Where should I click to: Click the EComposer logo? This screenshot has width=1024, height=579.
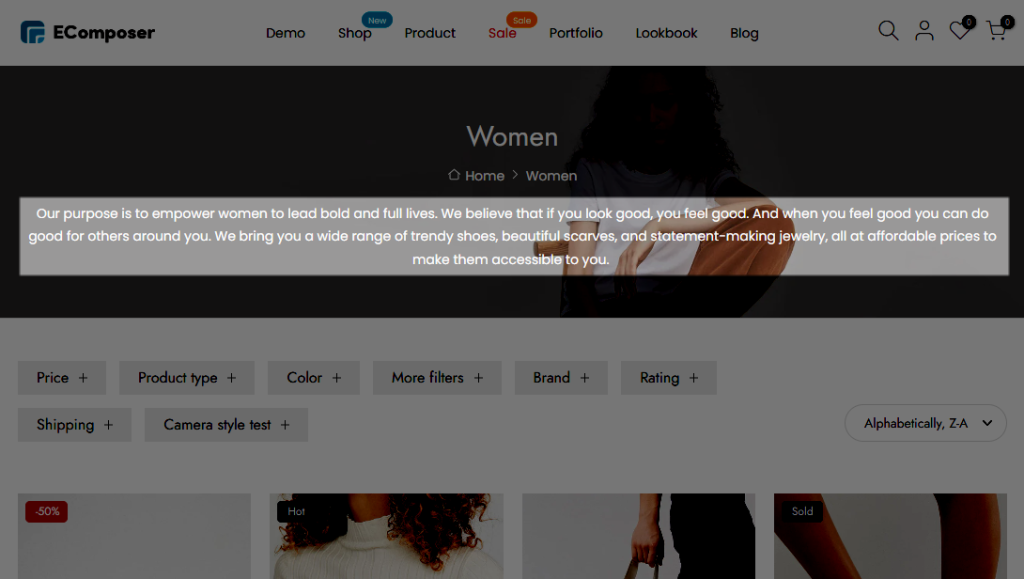click(88, 32)
